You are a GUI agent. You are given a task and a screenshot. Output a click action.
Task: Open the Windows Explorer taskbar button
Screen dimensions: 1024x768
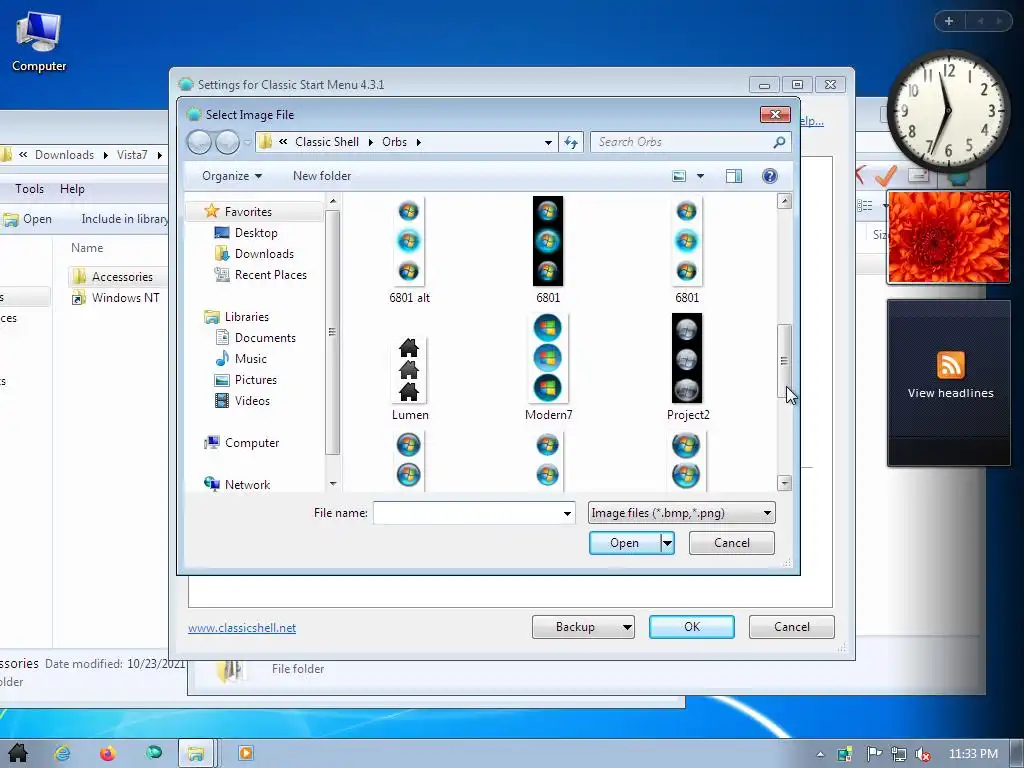pyautogui.click(x=195, y=753)
